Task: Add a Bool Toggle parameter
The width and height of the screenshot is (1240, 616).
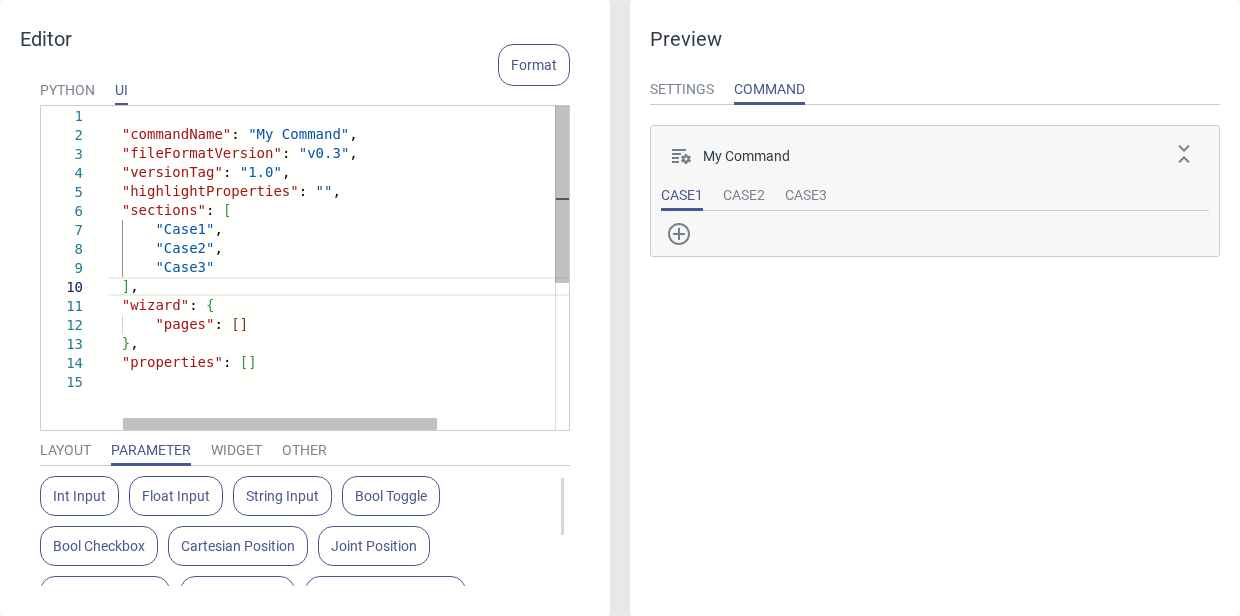Action: pyautogui.click(x=391, y=496)
